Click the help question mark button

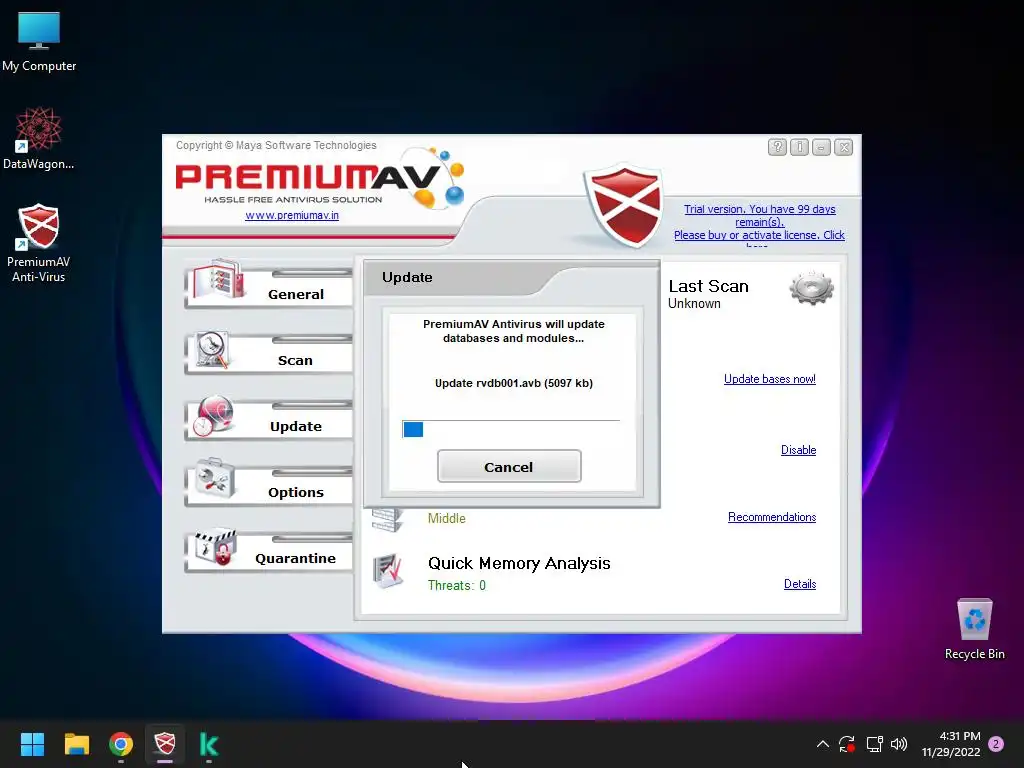(x=777, y=147)
